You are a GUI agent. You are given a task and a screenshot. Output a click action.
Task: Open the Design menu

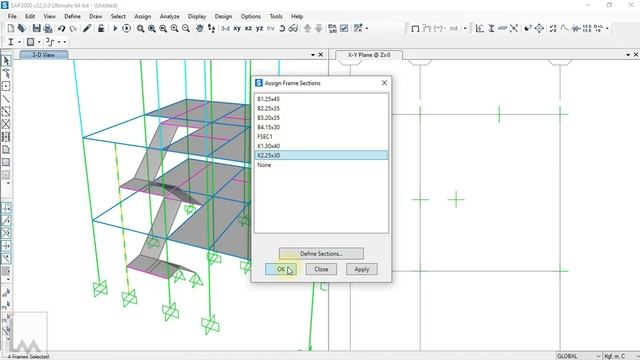tap(223, 16)
